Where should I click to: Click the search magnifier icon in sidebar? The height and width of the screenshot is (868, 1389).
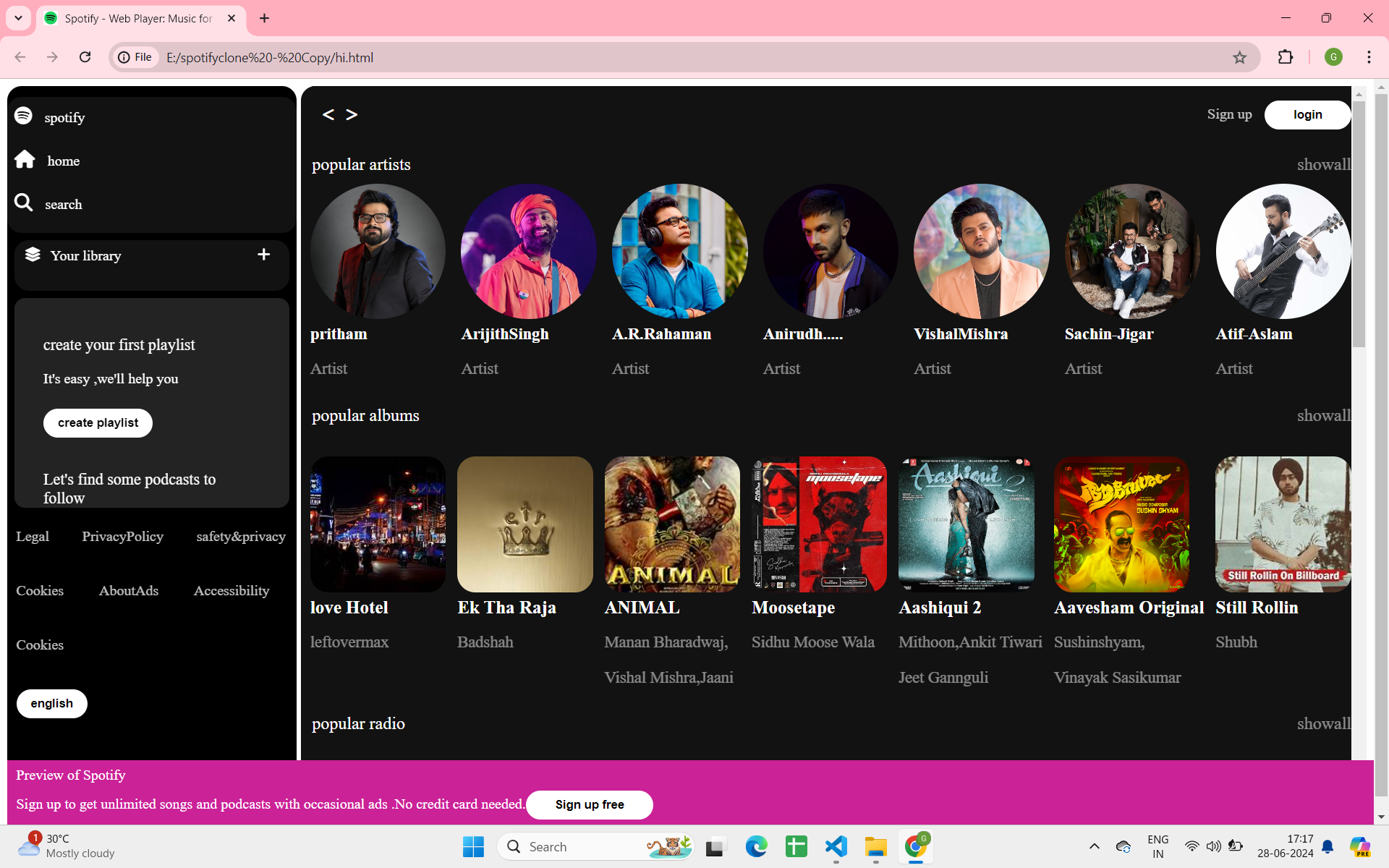click(24, 203)
